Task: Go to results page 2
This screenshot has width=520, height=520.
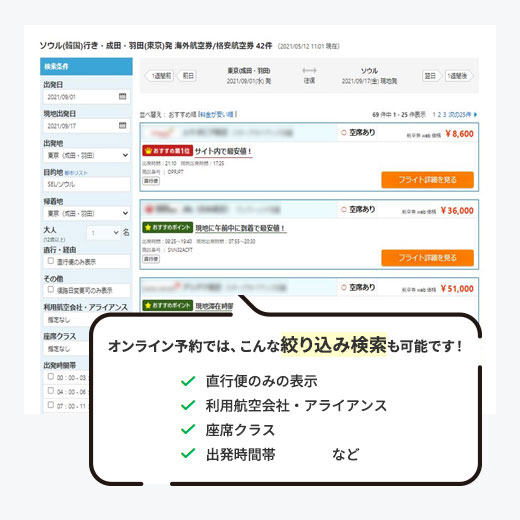Action: (x=439, y=114)
